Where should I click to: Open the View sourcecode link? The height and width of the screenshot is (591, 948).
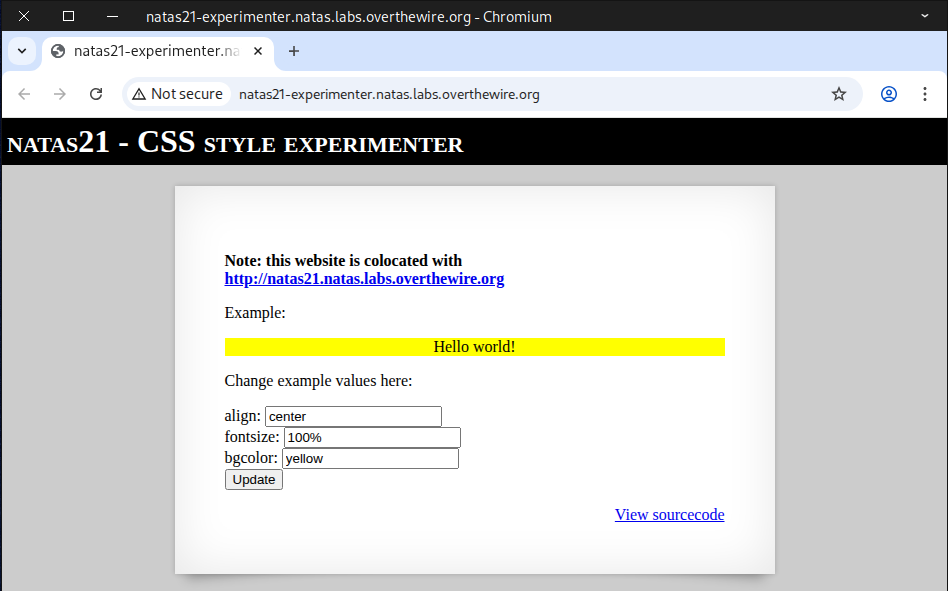tap(669, 515)
